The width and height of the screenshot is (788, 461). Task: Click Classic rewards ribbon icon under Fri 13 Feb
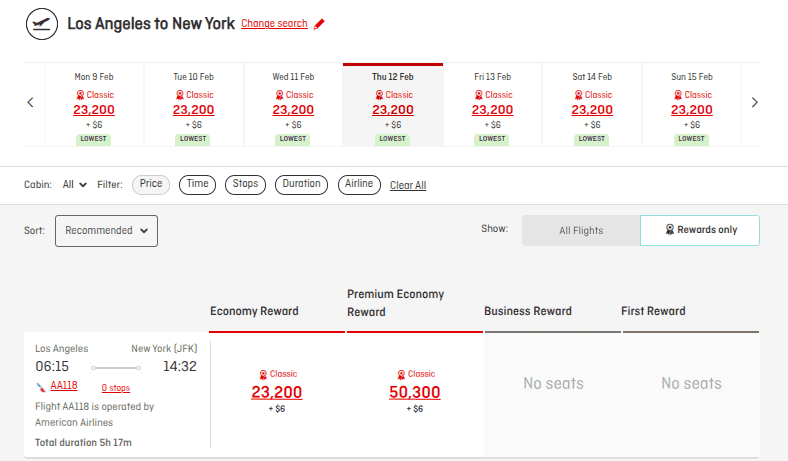click(478, 95)
